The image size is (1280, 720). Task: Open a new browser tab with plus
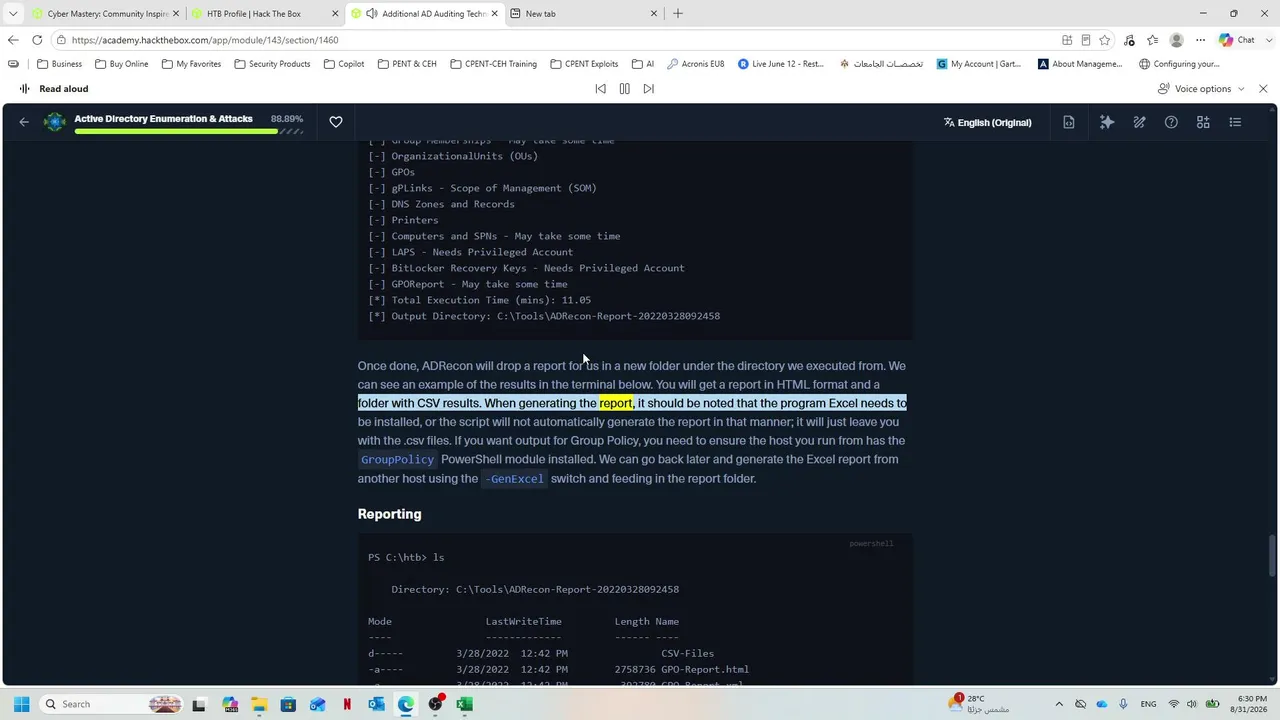tap(678, 14)
